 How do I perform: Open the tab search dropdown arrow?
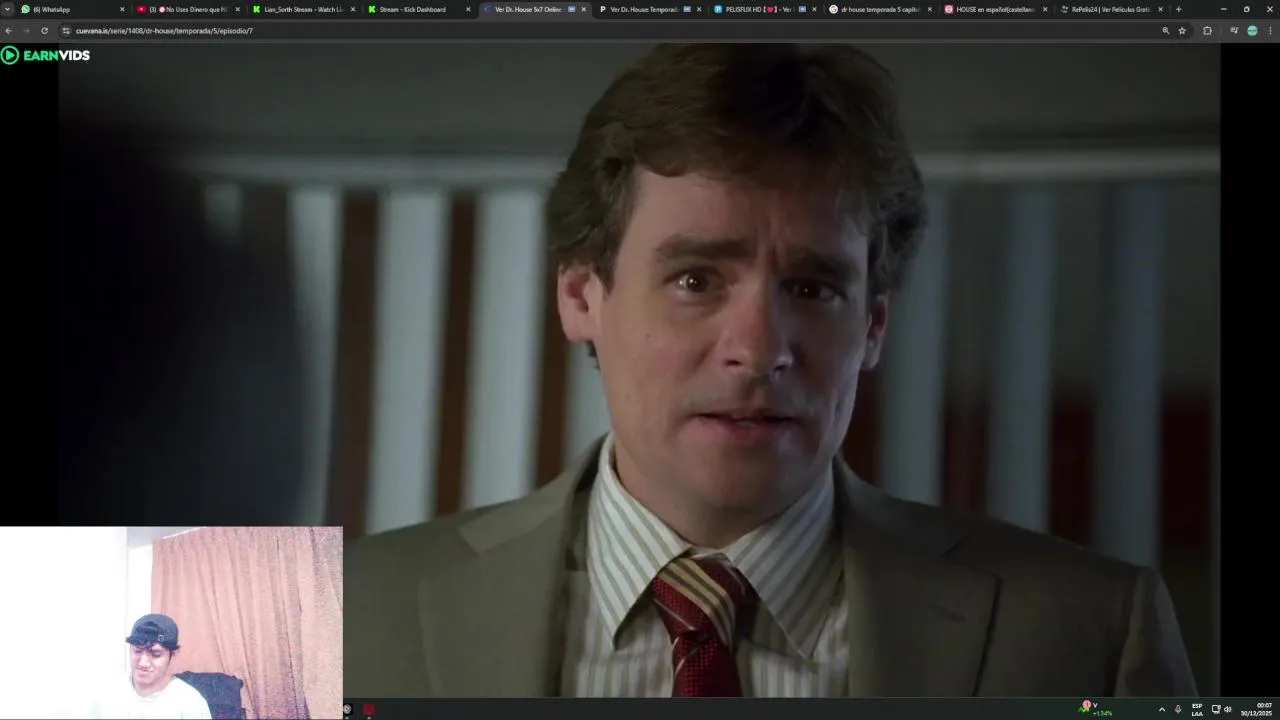click(7, 9)
